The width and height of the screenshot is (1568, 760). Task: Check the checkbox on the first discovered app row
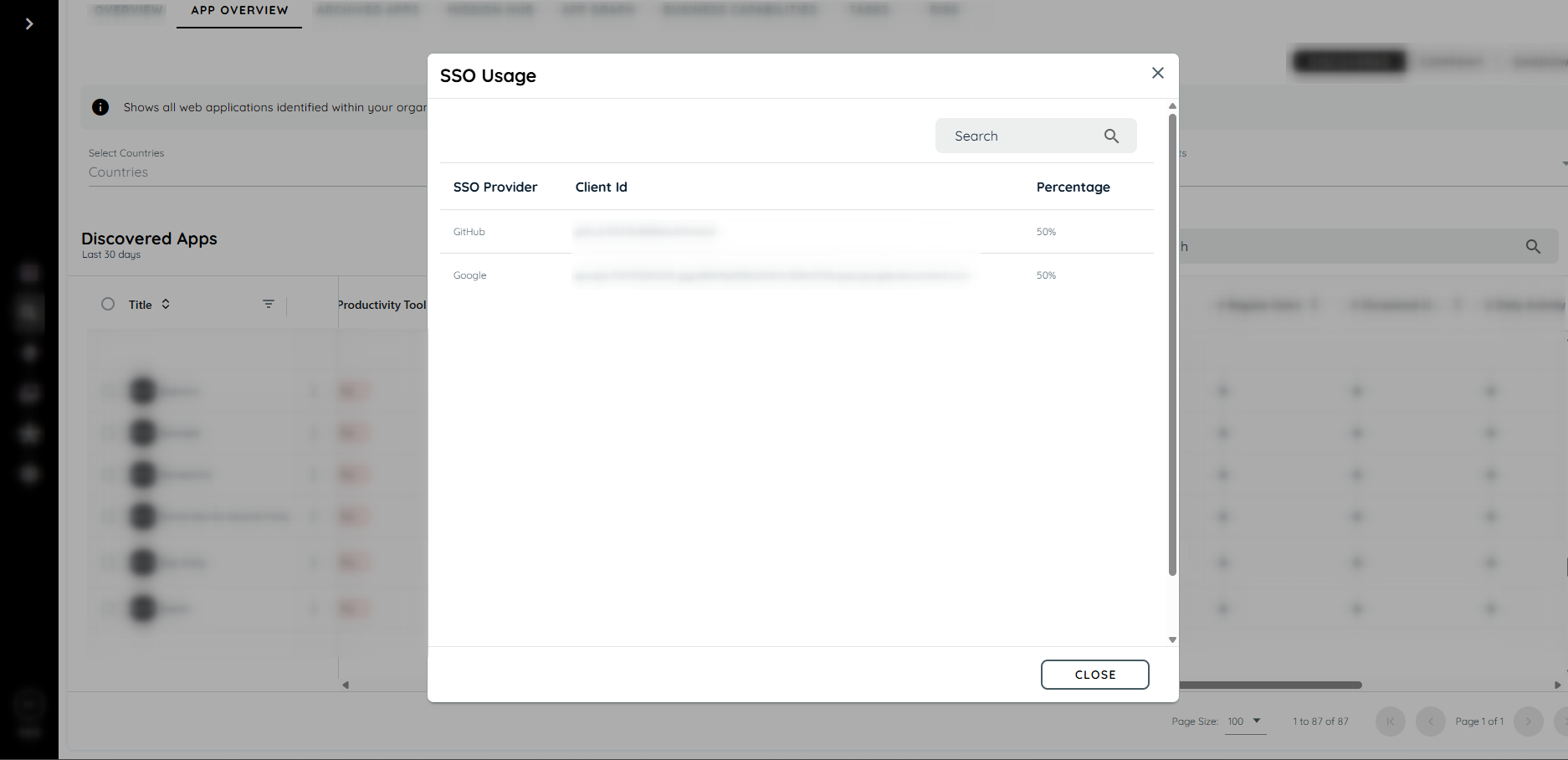click(x=110, y=390)
